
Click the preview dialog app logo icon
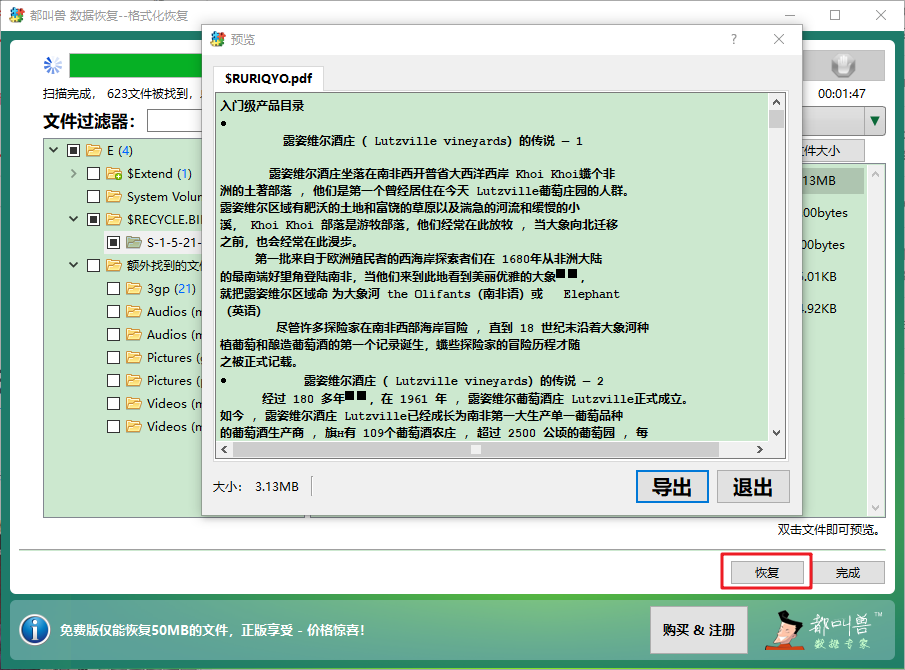pyautogui.click(x=218, y=39)
